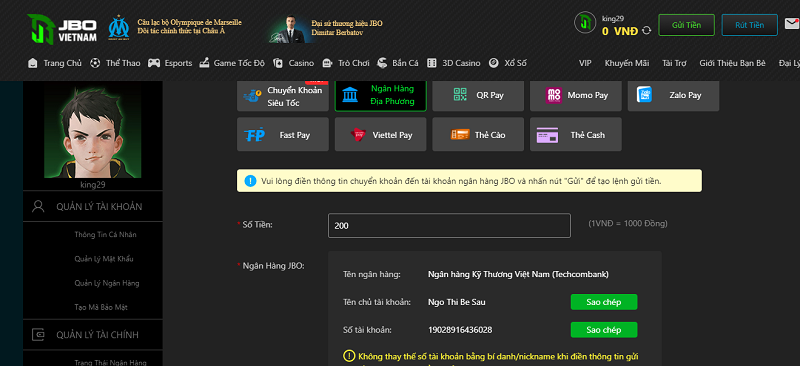Click the bank name Techcombank text
This screenshot has width=800, height=366.
pyautogui.click(x=518, y=274)
